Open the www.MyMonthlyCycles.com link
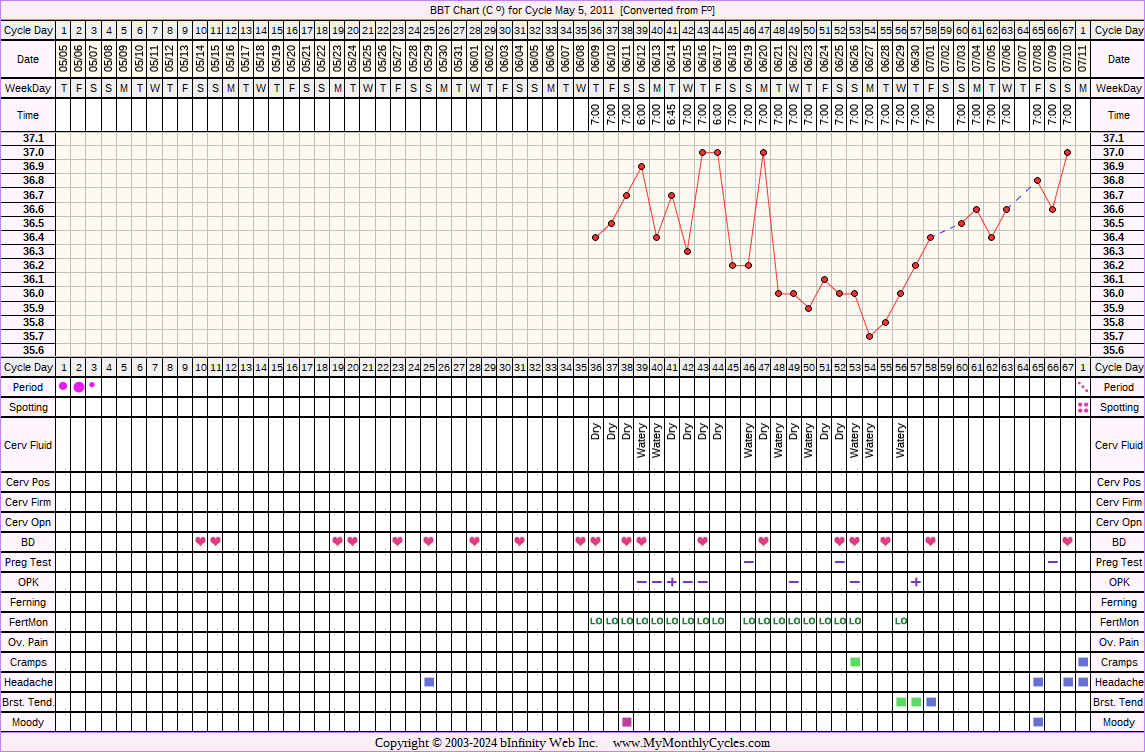Screen dimensions: 1145x752 pyautogui.click(x=691, y=743)
